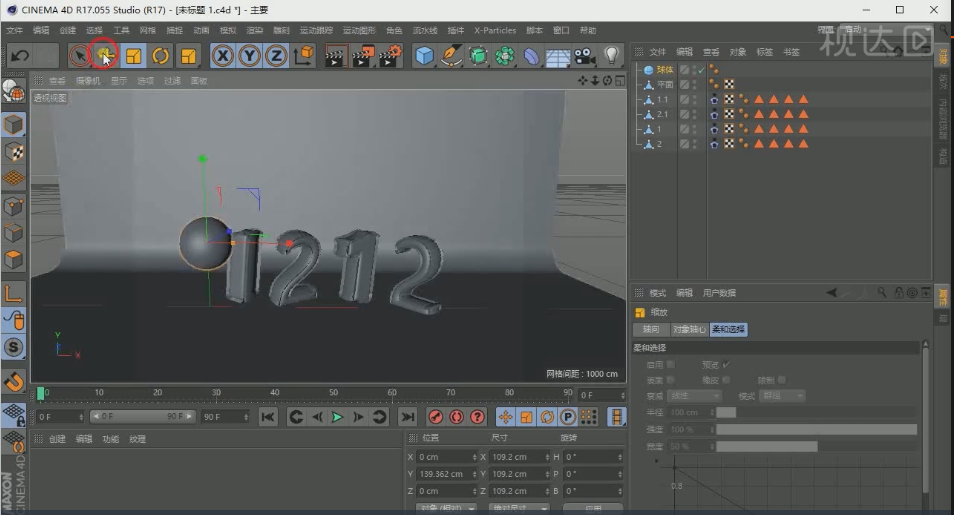
Task: Add a Cube primitive object
Action: click(424, 56)
